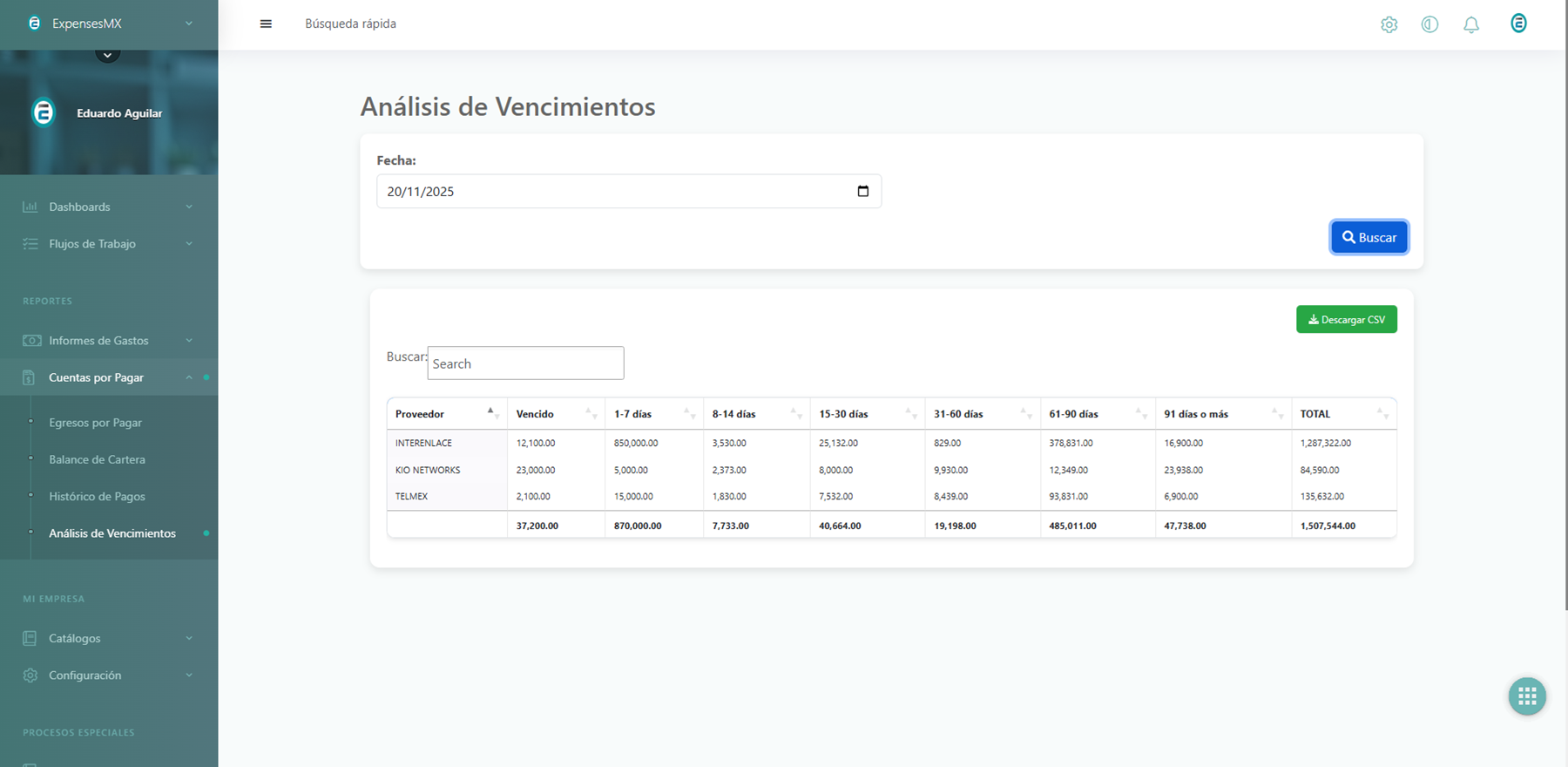
Task: Open the floating apps grid button
Action: point(1527,696)
